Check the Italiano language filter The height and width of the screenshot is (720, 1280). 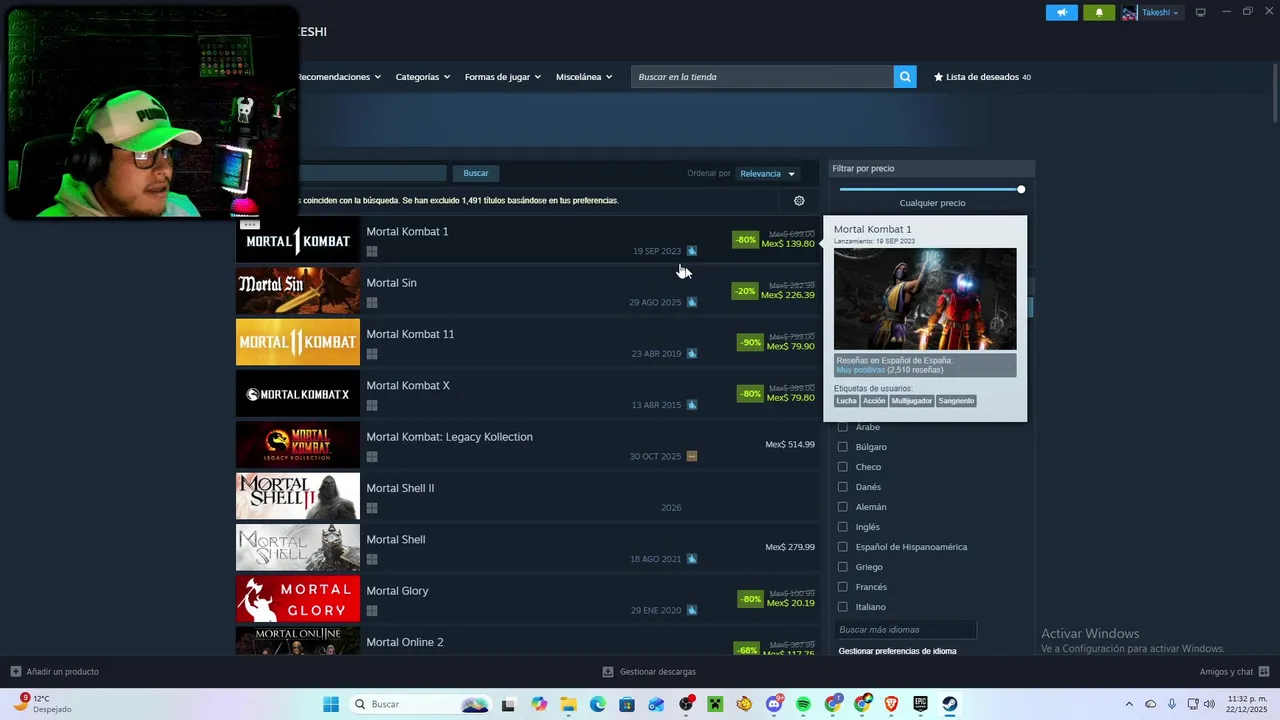point(842,607)
